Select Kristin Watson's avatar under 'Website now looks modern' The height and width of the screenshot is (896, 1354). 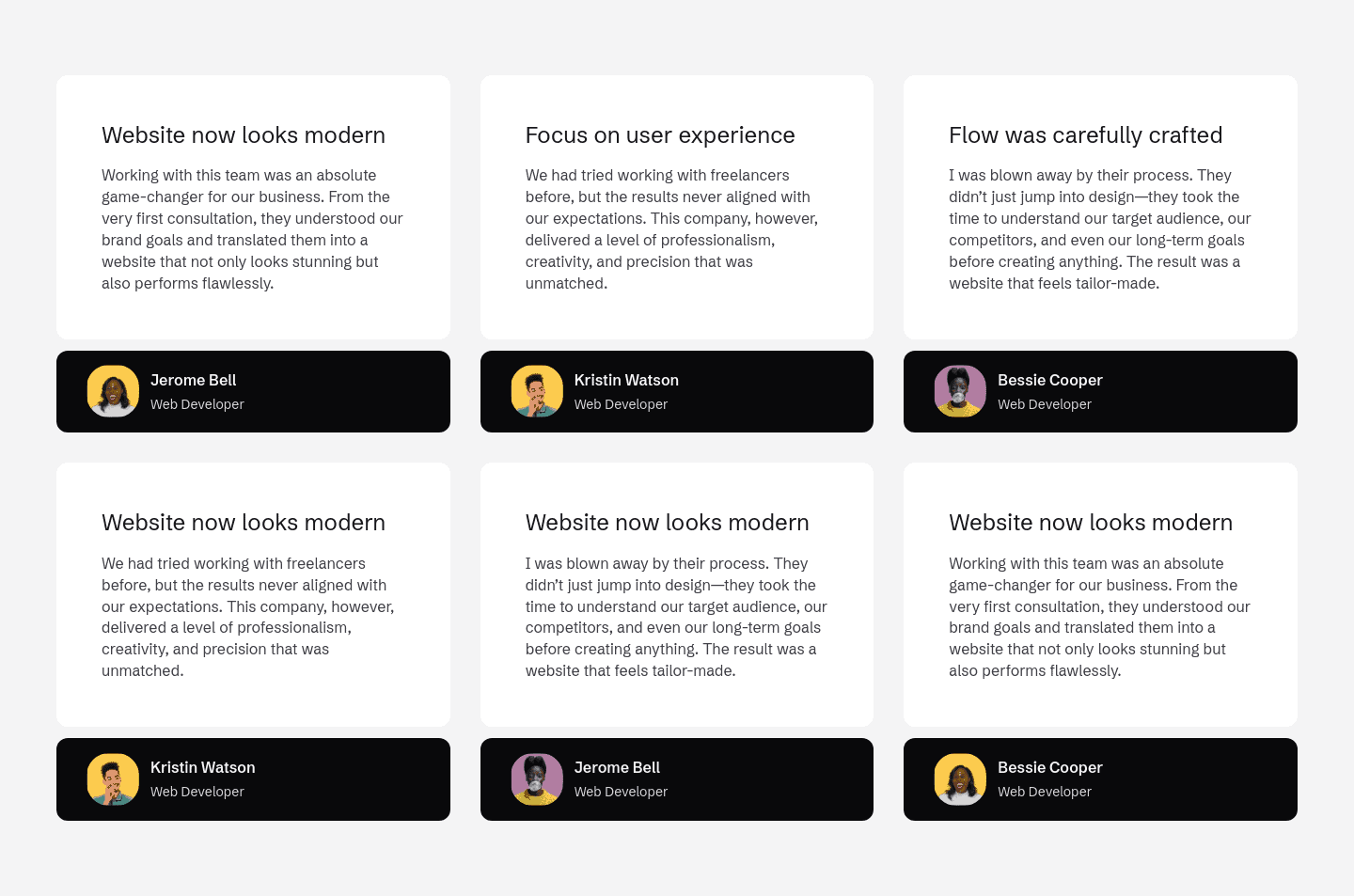pos(113,779)
